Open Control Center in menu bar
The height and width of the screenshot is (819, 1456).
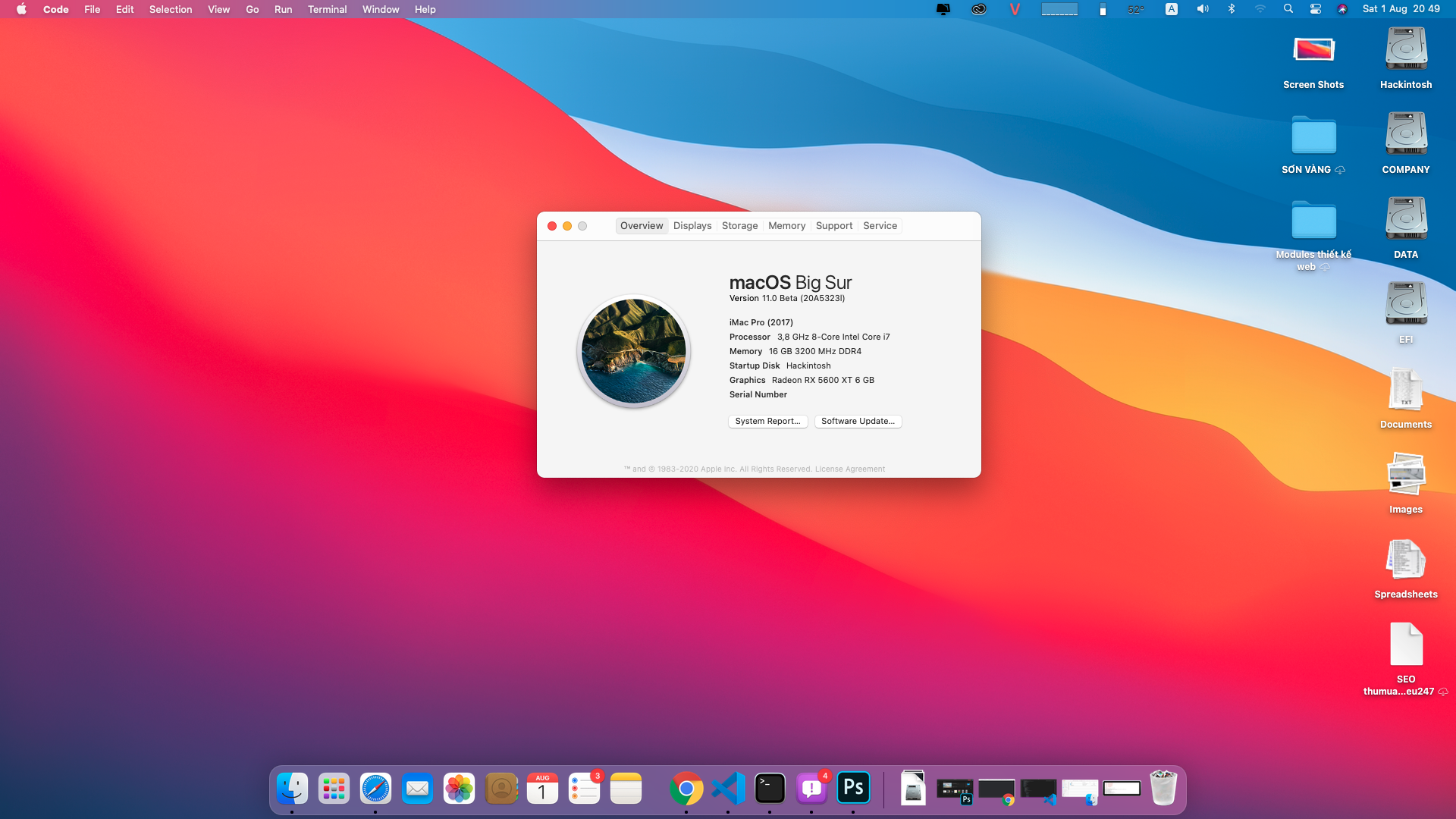1316,9
